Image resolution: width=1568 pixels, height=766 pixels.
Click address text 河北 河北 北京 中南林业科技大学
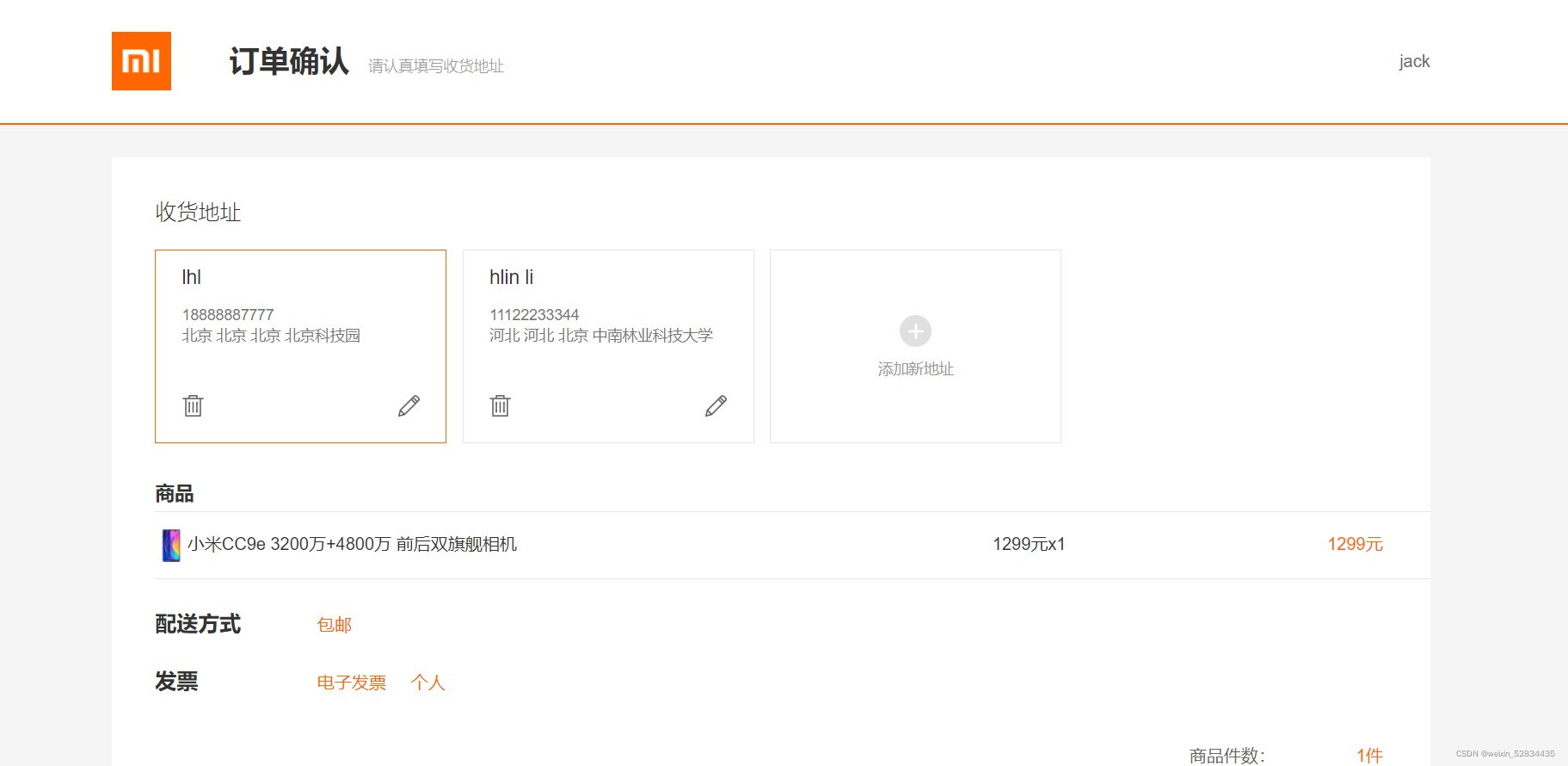pos(601,336)
